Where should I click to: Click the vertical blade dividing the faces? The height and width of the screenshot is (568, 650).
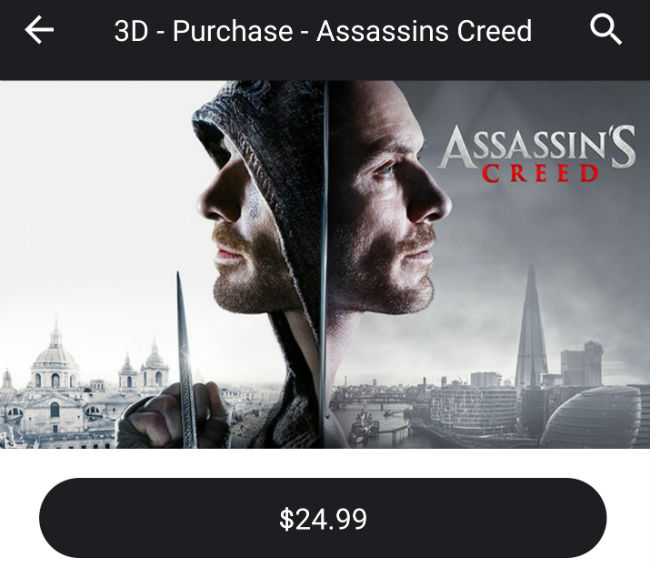(324, 265)
